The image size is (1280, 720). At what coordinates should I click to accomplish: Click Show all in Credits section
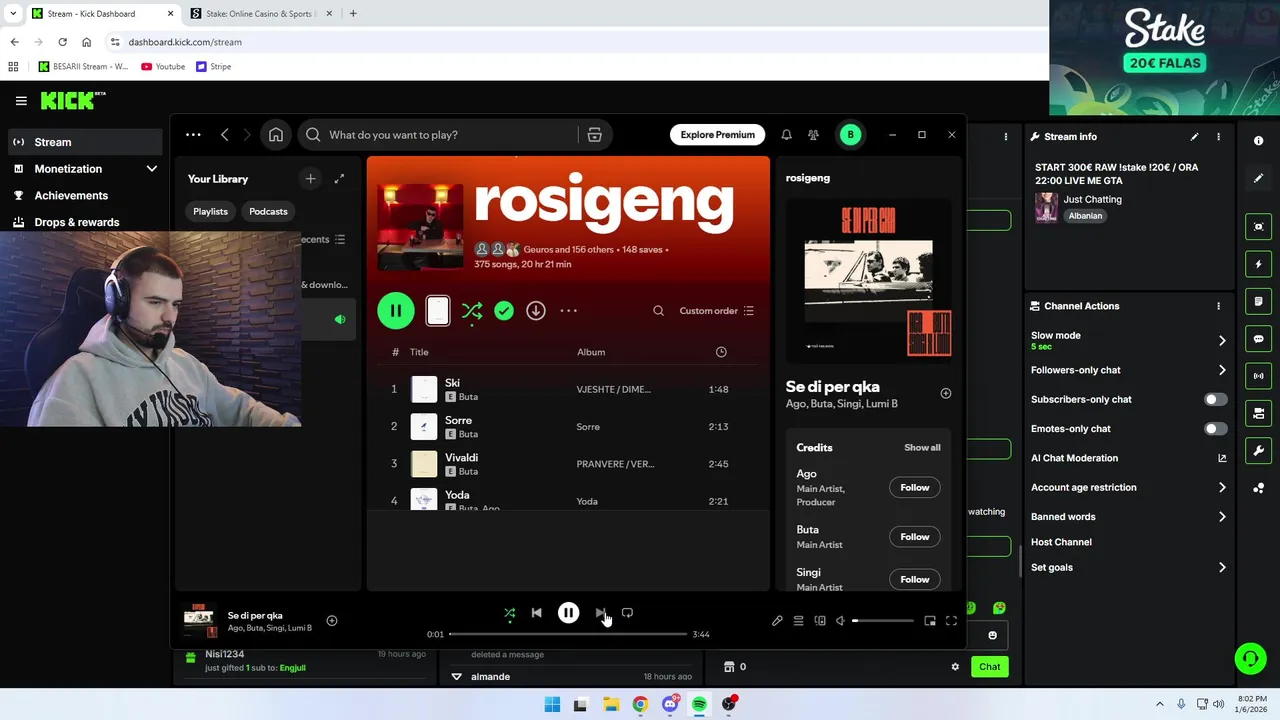[922, 448]
